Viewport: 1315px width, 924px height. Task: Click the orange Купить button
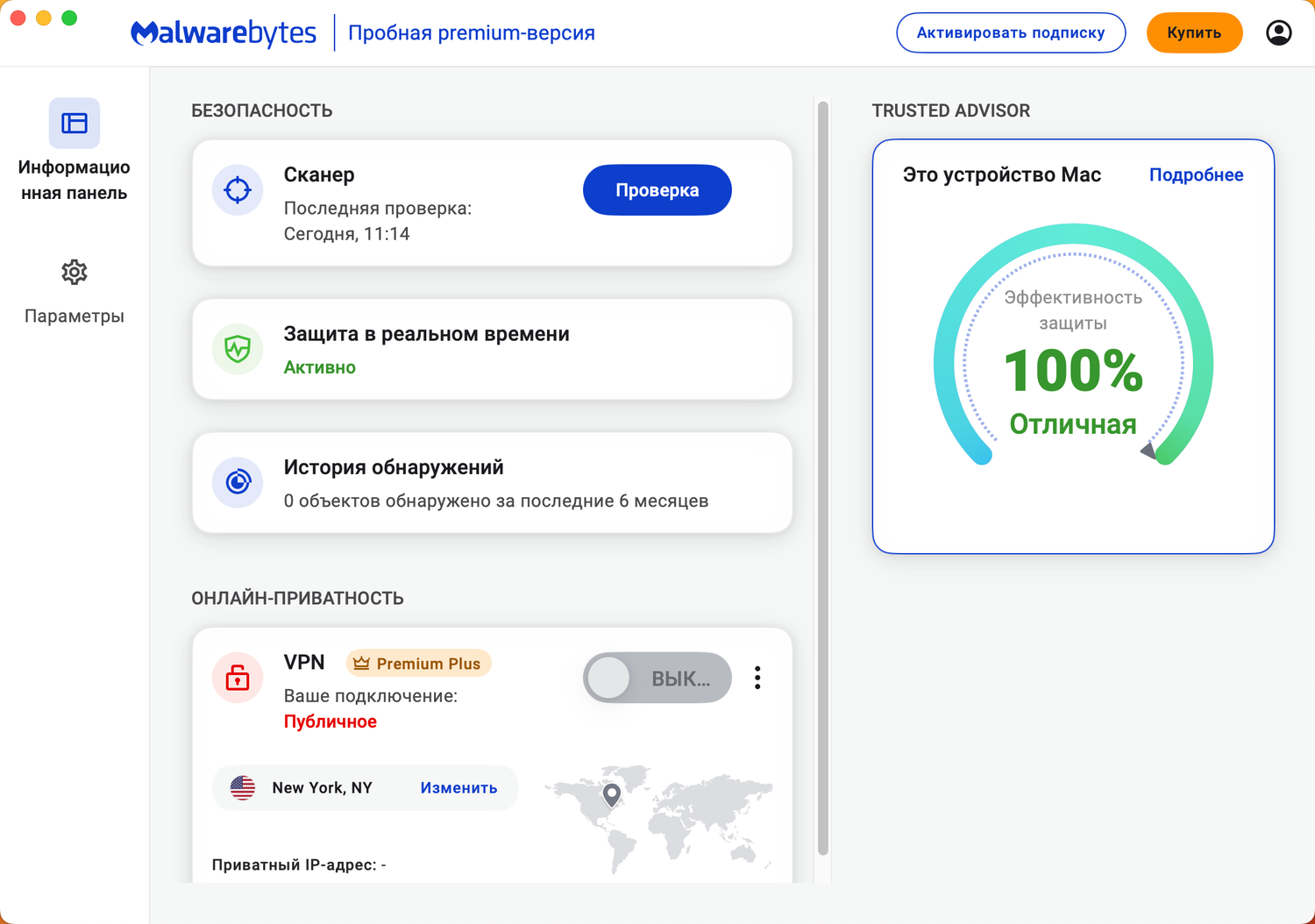pyautogui.click(x=1194, y=32)
